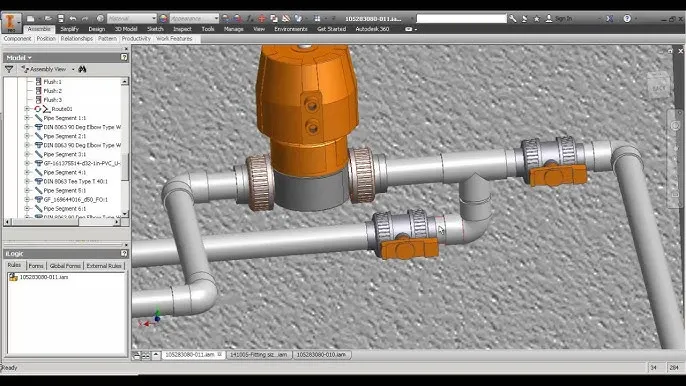Open the Relationships ribbon panel
This screenshot has width=686, height=386.
coord(77,39)
